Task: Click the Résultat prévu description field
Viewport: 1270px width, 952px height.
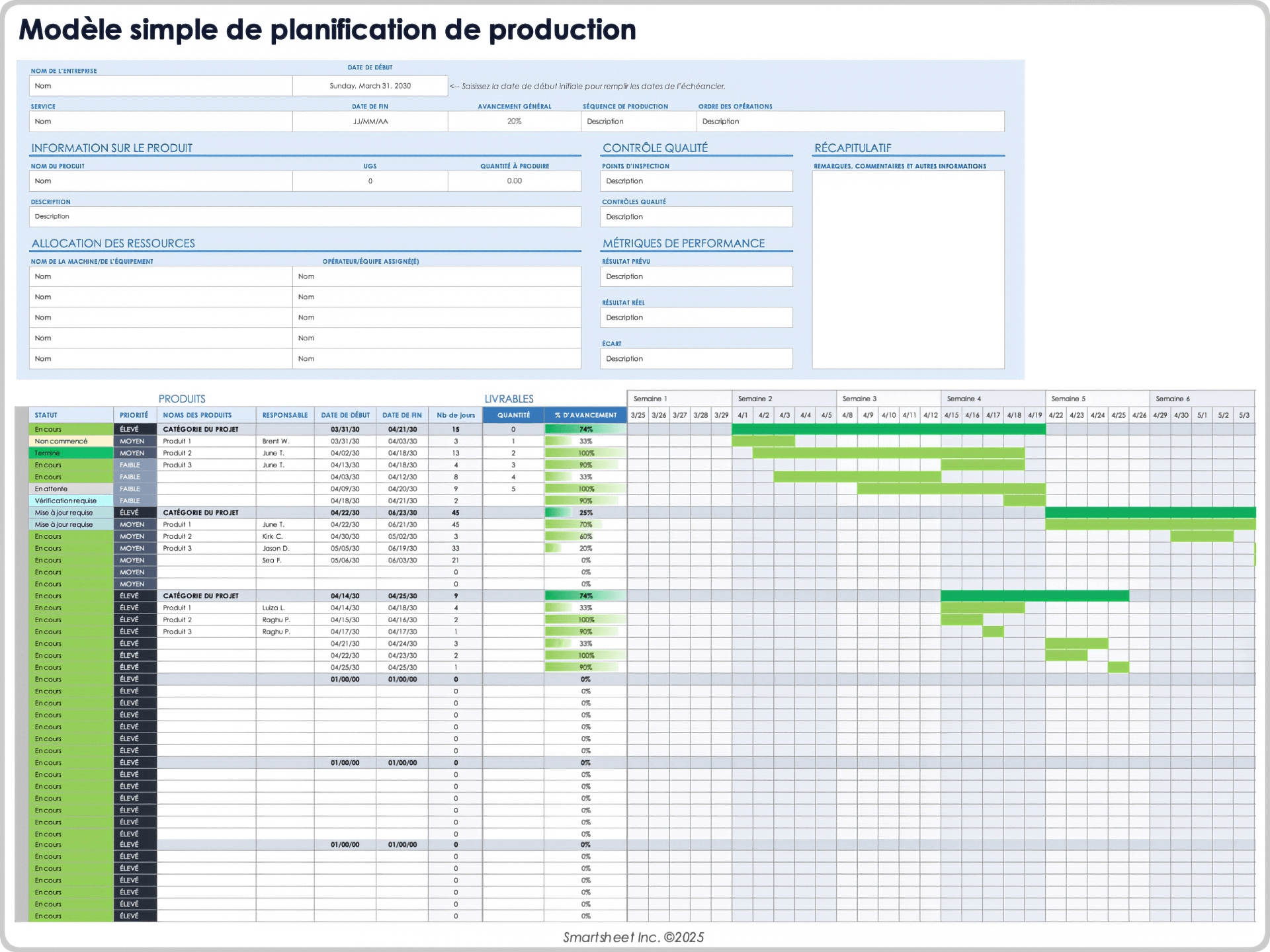Action: coord(696,276)
